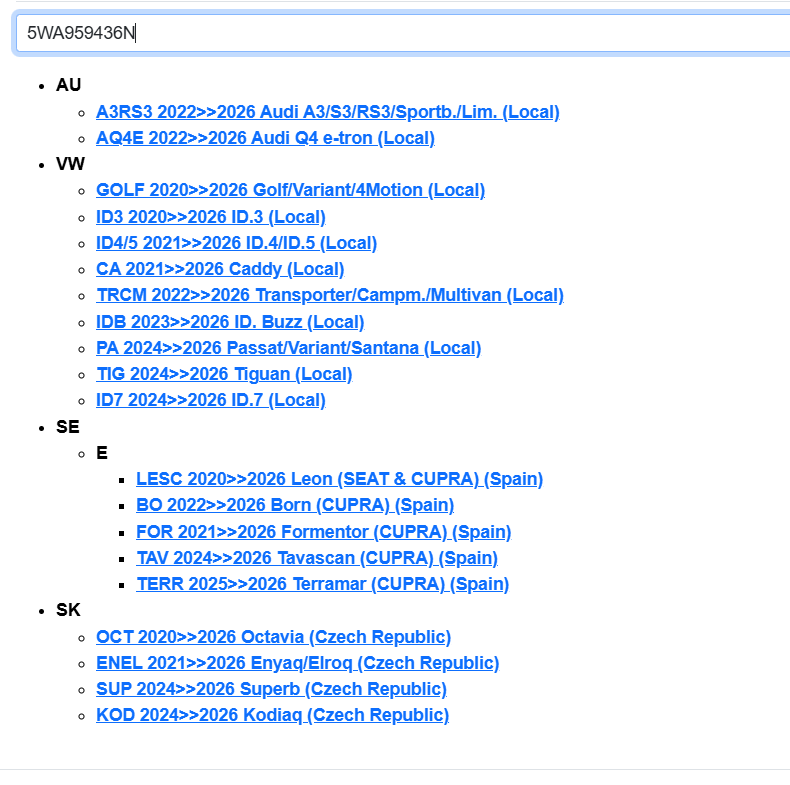This screenshot has width=790, height=785.
Task: Open AQ4E Audi Q4 e-tron link
Action: tap(266, 138)
